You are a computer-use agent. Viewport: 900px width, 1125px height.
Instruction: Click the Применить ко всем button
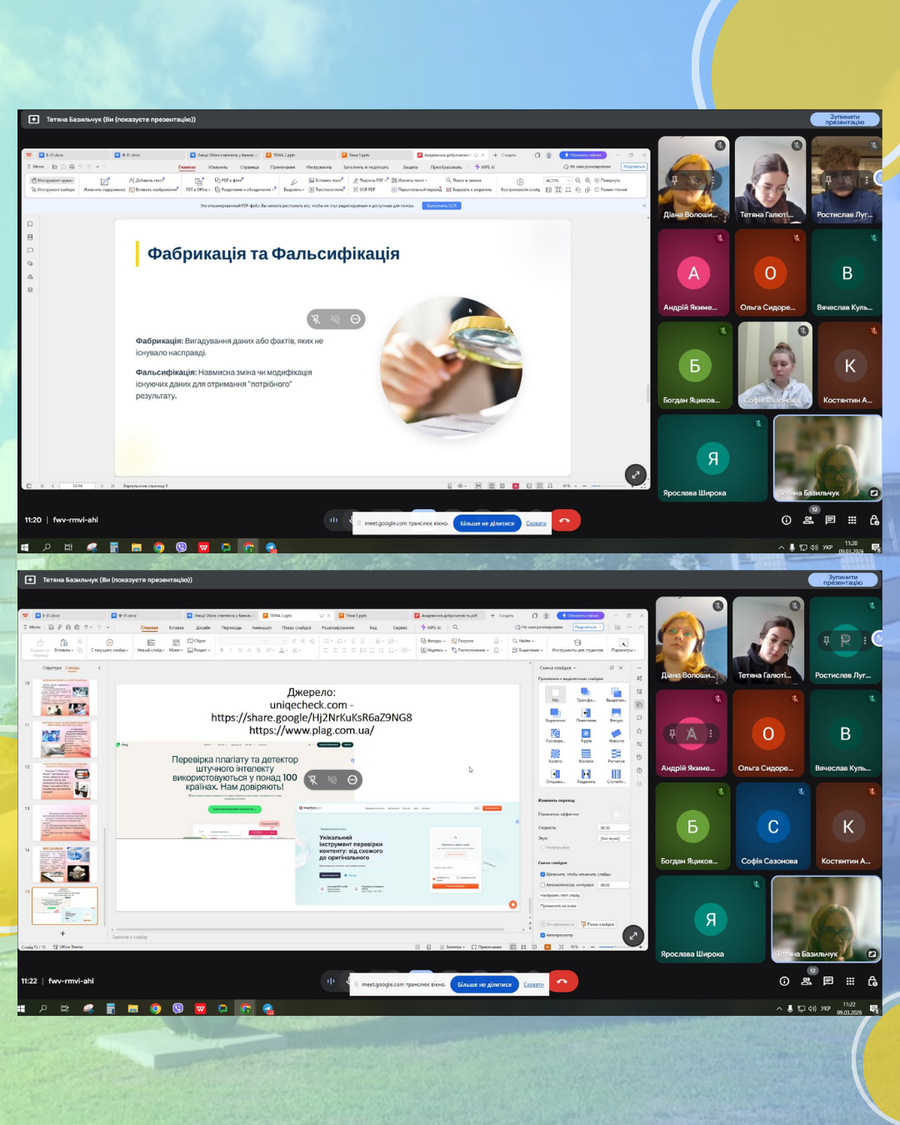click(x=556, y=905)
